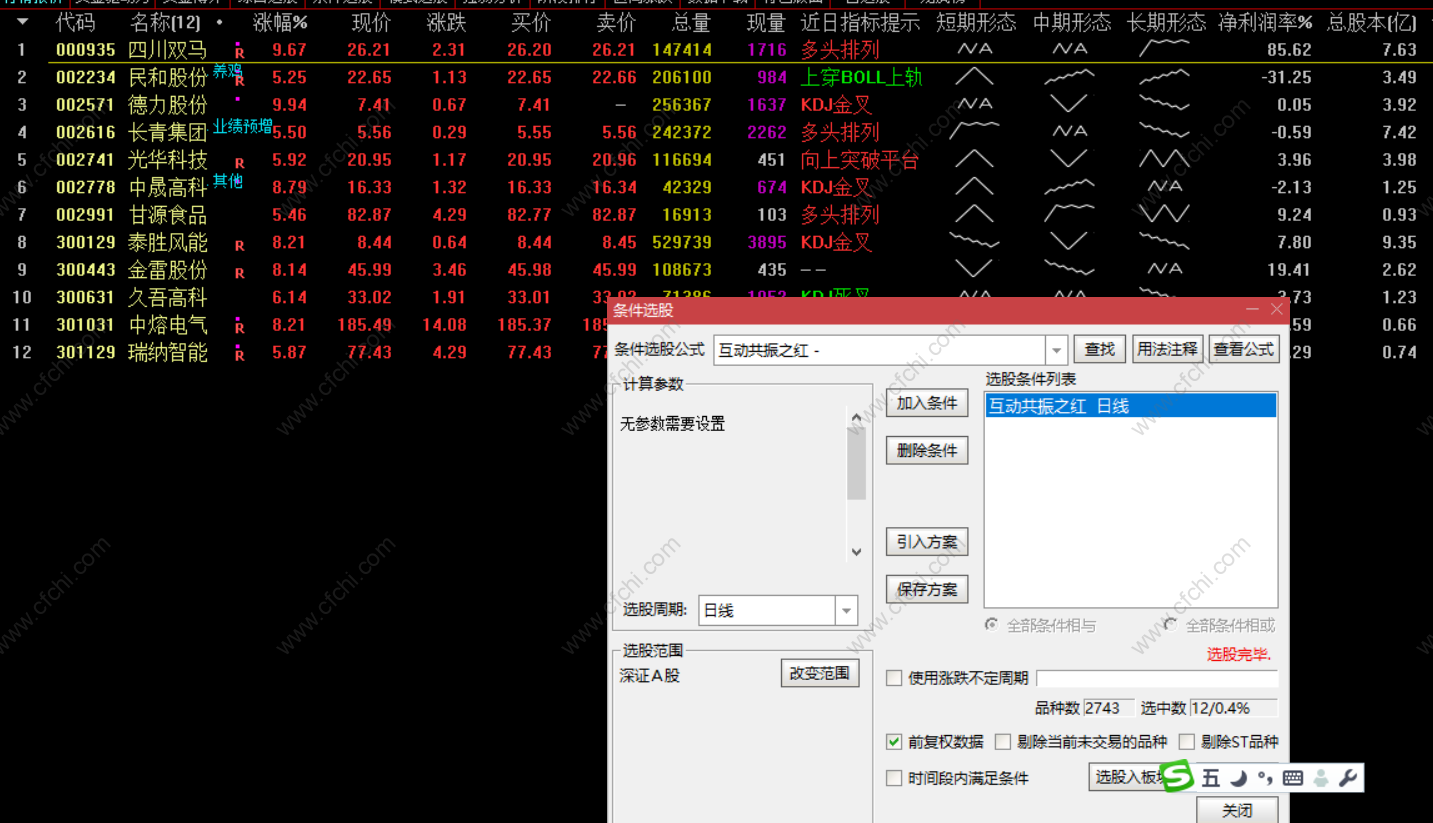Image resolution: width=1433 pixels, height=823 pixels.
Task: Click the user avatar icon on input toolbar
Action: tap(1321, 778)
